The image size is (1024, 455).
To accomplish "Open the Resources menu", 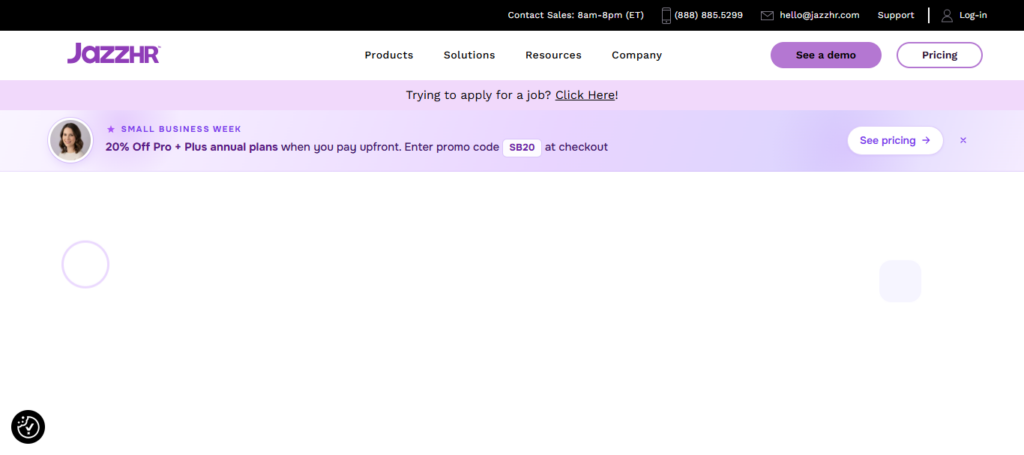I will 553,55.
